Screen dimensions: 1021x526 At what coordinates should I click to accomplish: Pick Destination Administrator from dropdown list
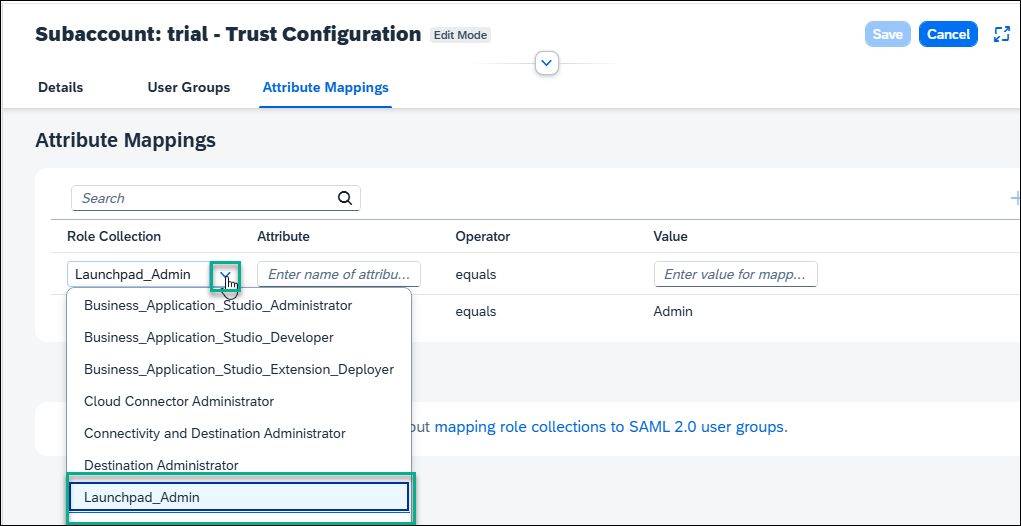click(239, 465)
